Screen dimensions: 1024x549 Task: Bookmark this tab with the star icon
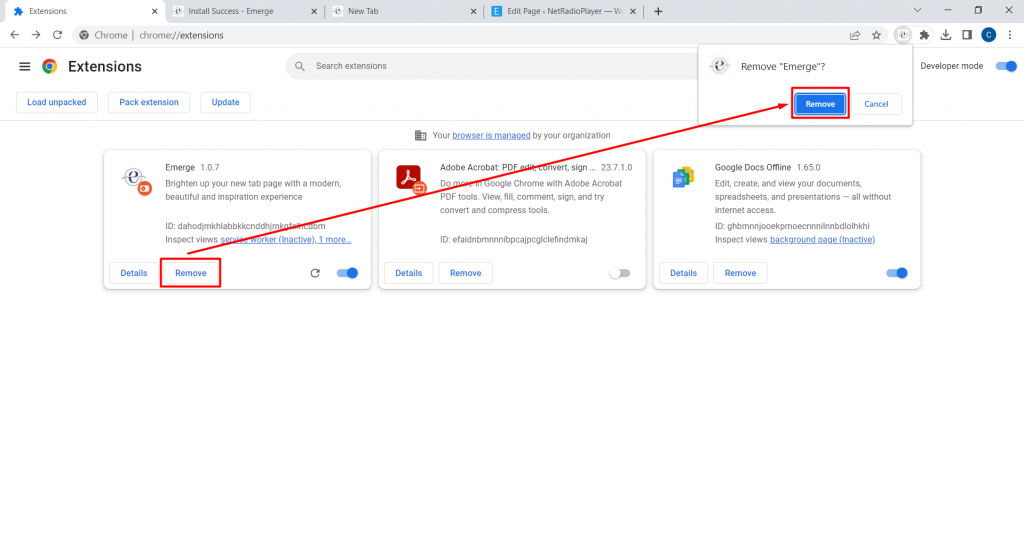(x=876, y=35)
